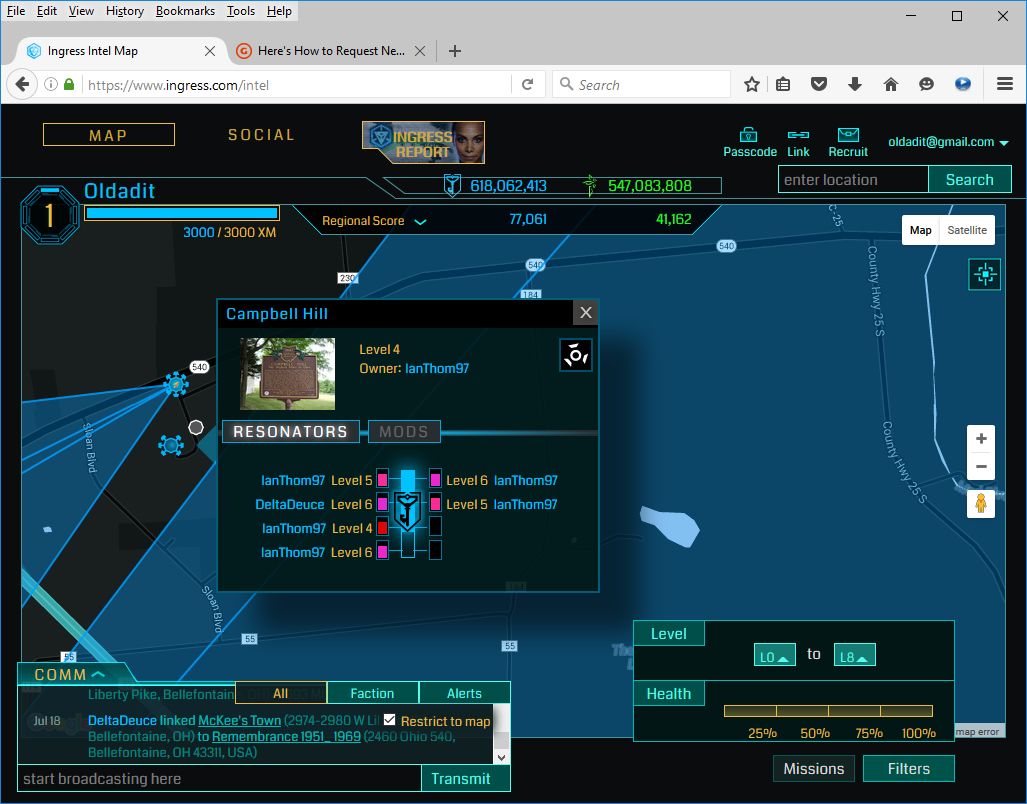The width and height of the screenshot is (1027, 804).
Task: Open the portal Link icon
Action: (x=798, y=135)
